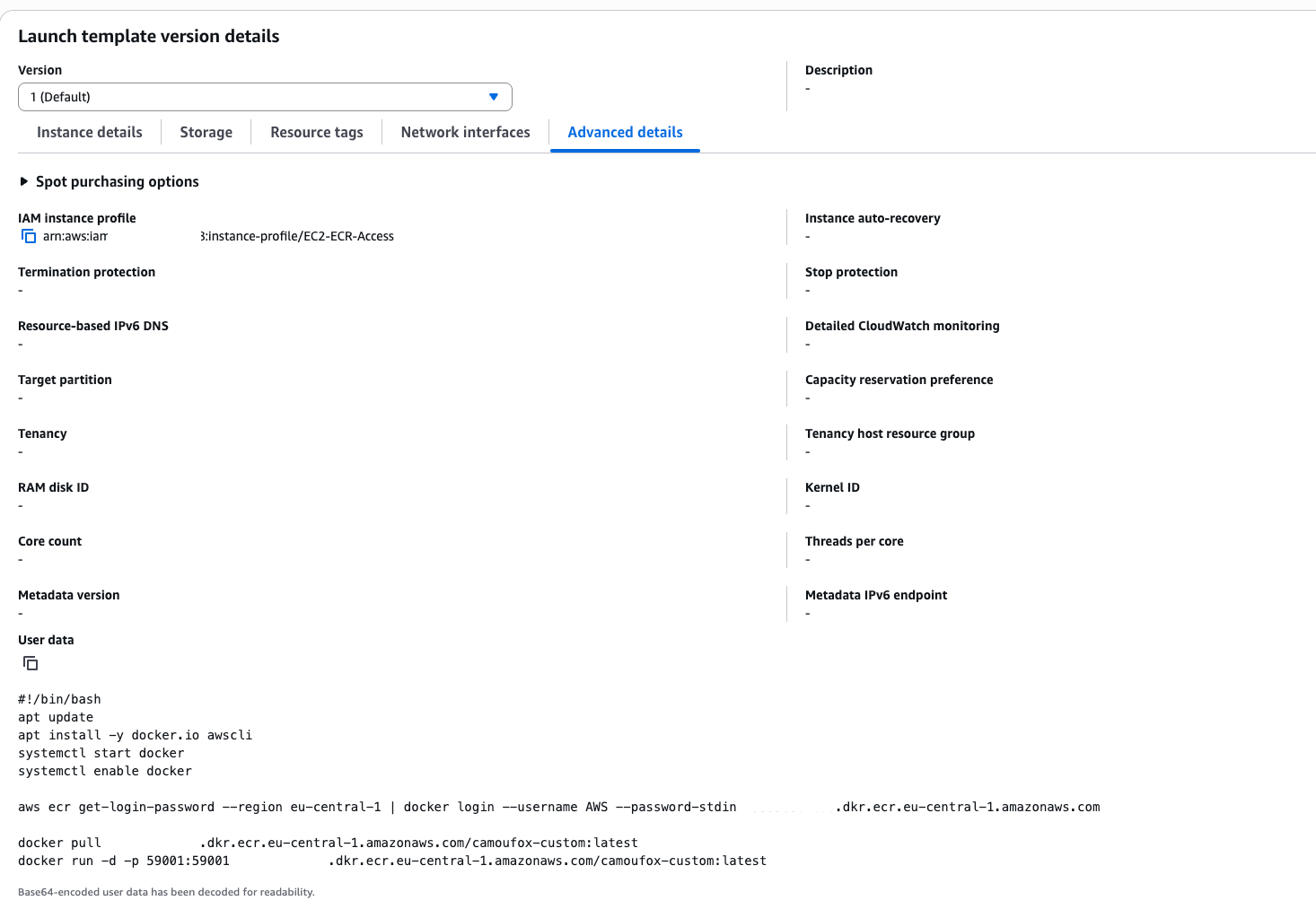Switch to the Storage tab
Image resolution: width=1316 pixels, height=918 pixels.
coord(206,132)
